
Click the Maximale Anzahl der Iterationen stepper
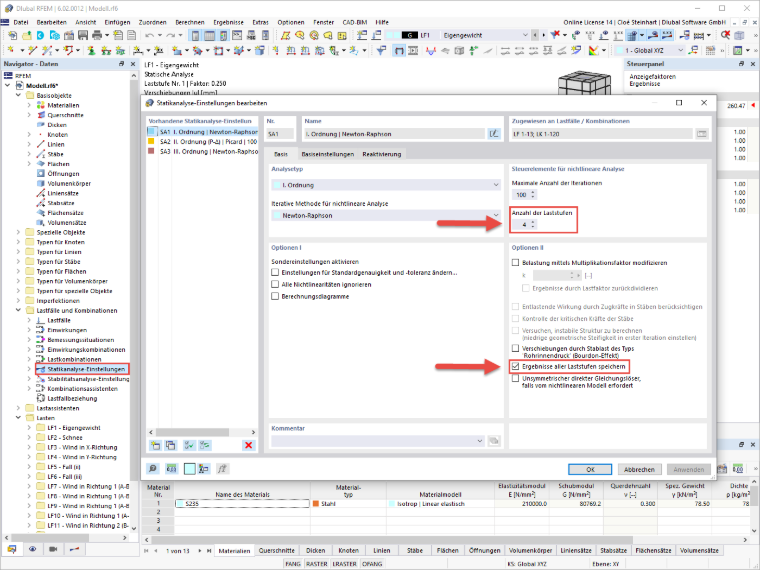(x=533, y=194)
